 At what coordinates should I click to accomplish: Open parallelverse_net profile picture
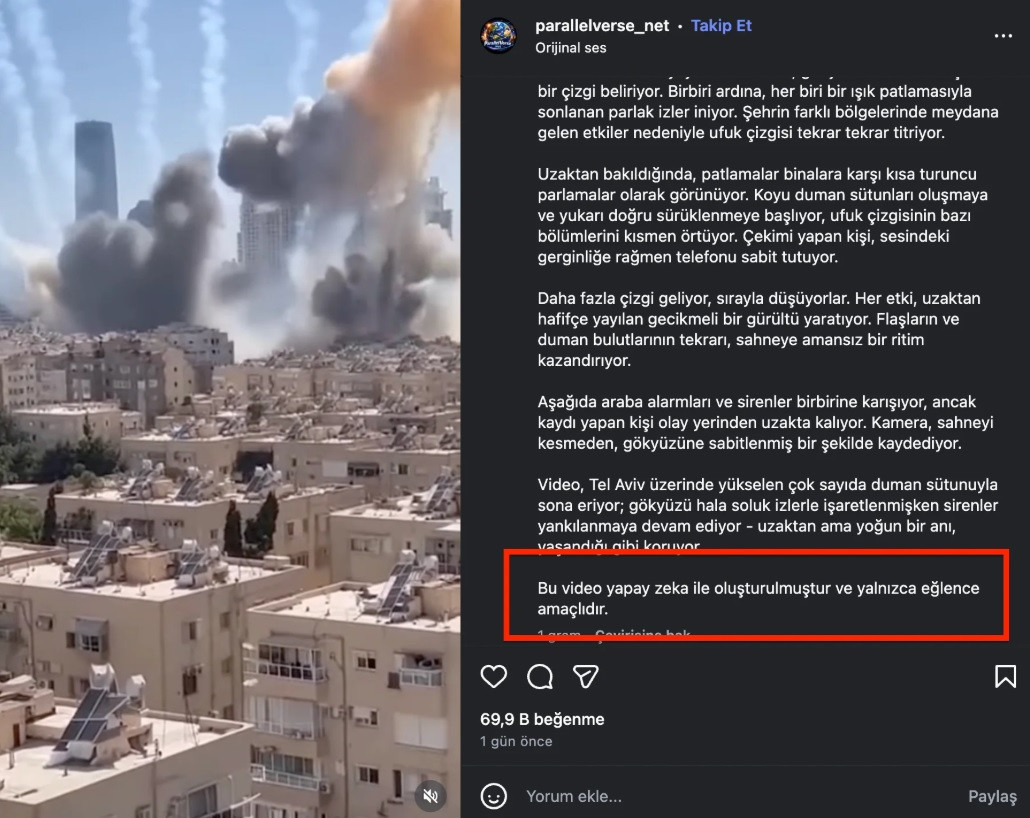pos(499,35)
